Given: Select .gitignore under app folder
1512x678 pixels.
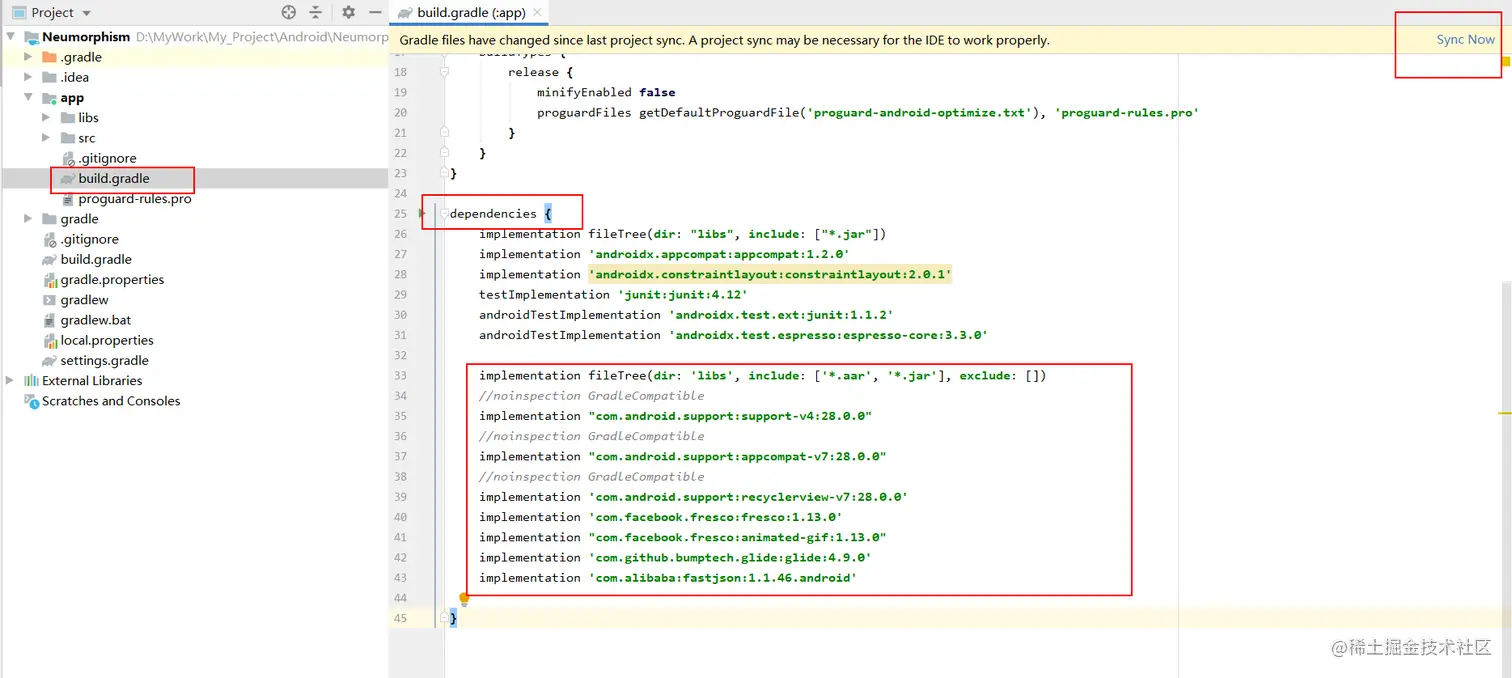Looking at the screenshot, I should (107, 158).
